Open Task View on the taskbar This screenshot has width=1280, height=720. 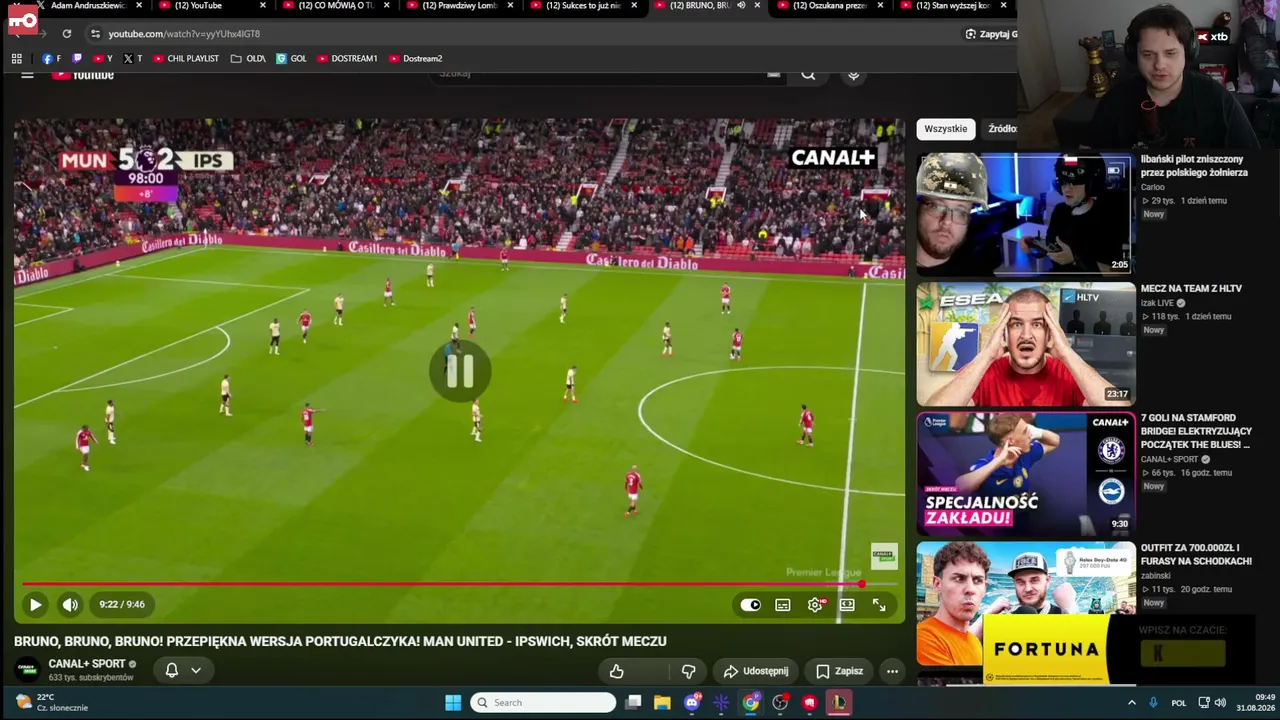(633, 703)
